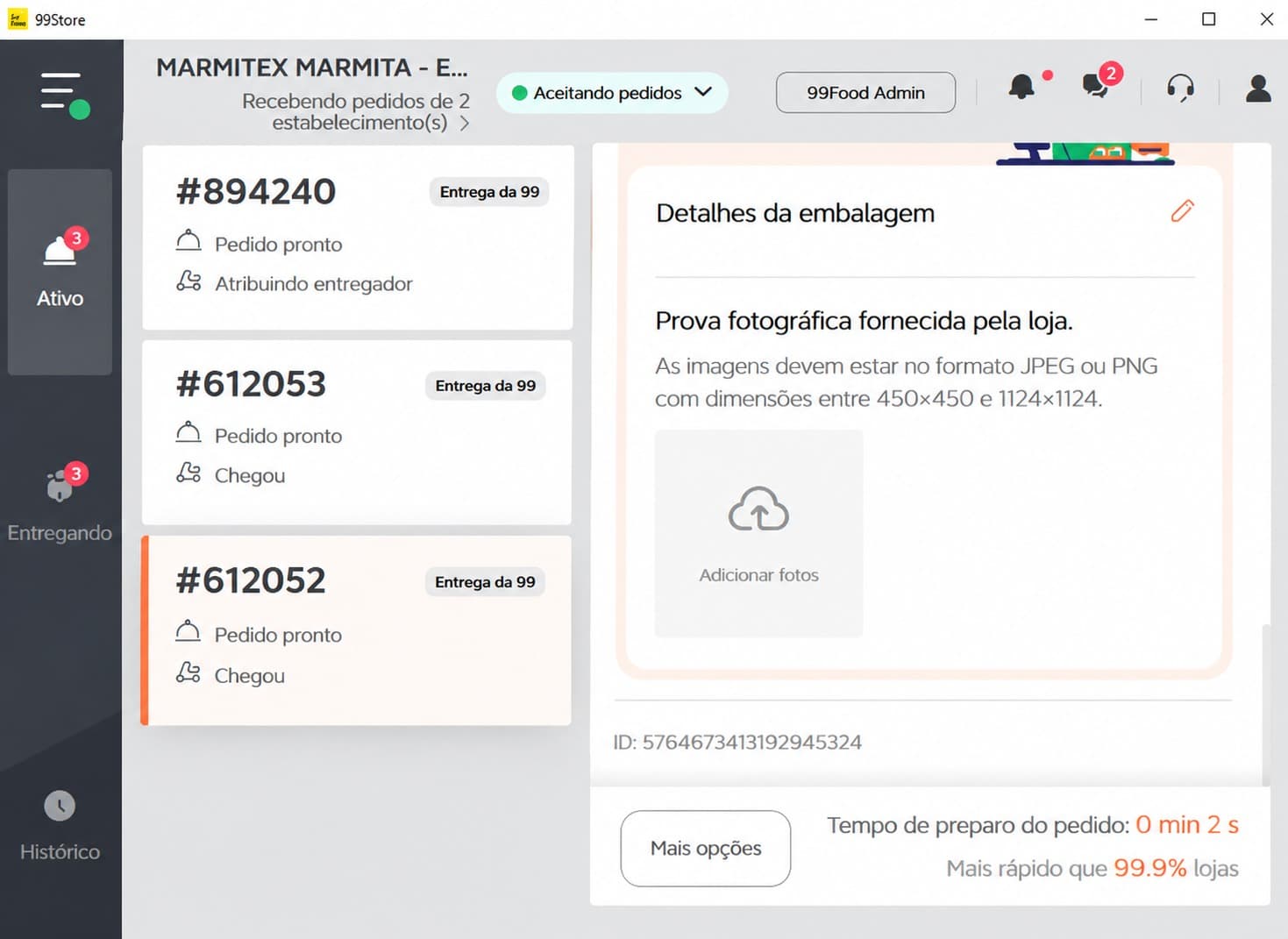Edit packaging details with pencil icon
Image resolution: width=1288 pixels, height=939 pixels.
1182,210
